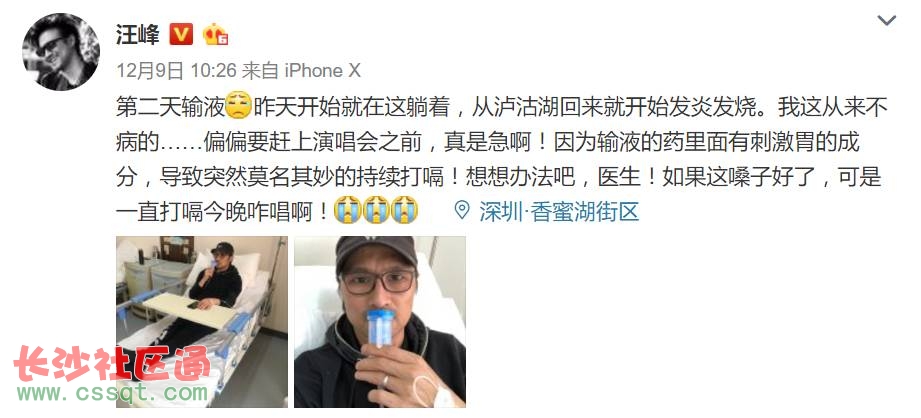This screenshot has height=418, width=921.
Task: Click the iPhone X source link
Action: [x=322, y=71]
